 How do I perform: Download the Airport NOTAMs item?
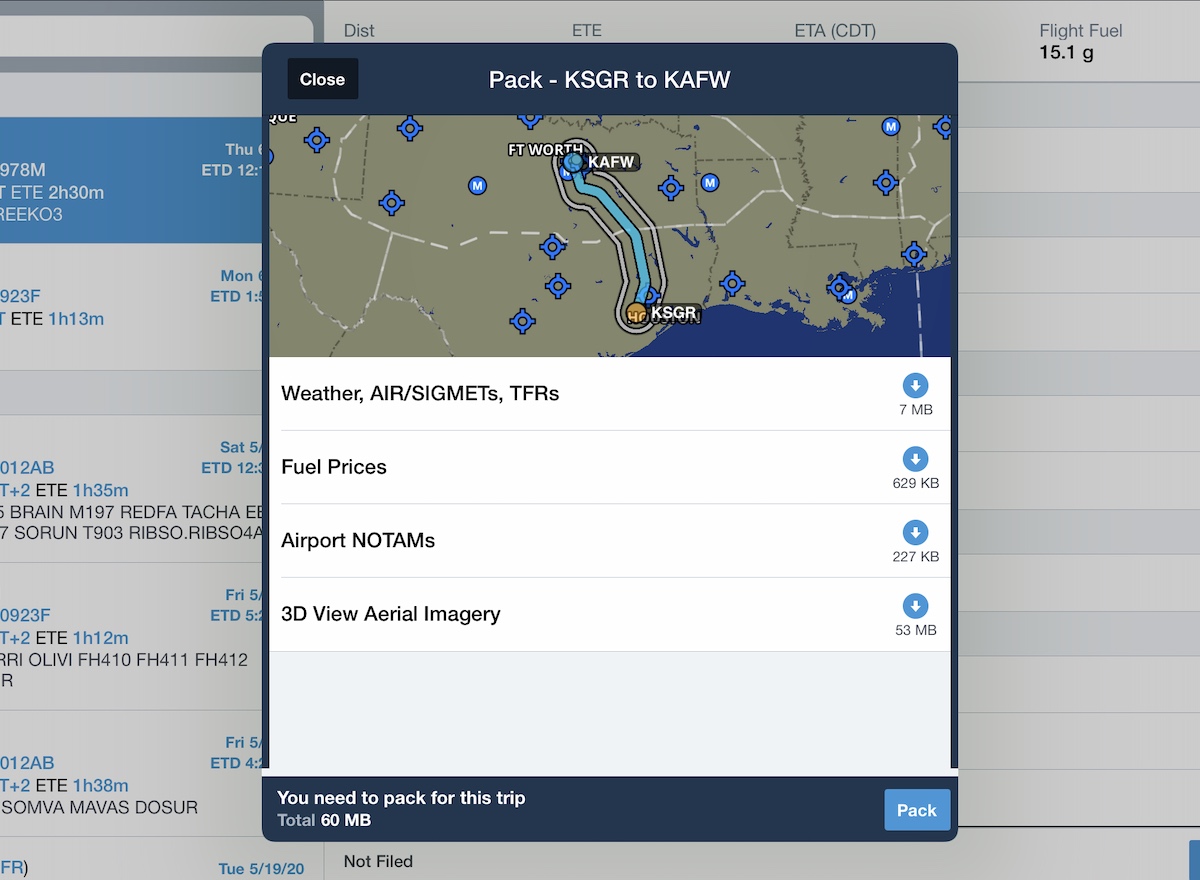pyautogui.click(x=915, y=532)
